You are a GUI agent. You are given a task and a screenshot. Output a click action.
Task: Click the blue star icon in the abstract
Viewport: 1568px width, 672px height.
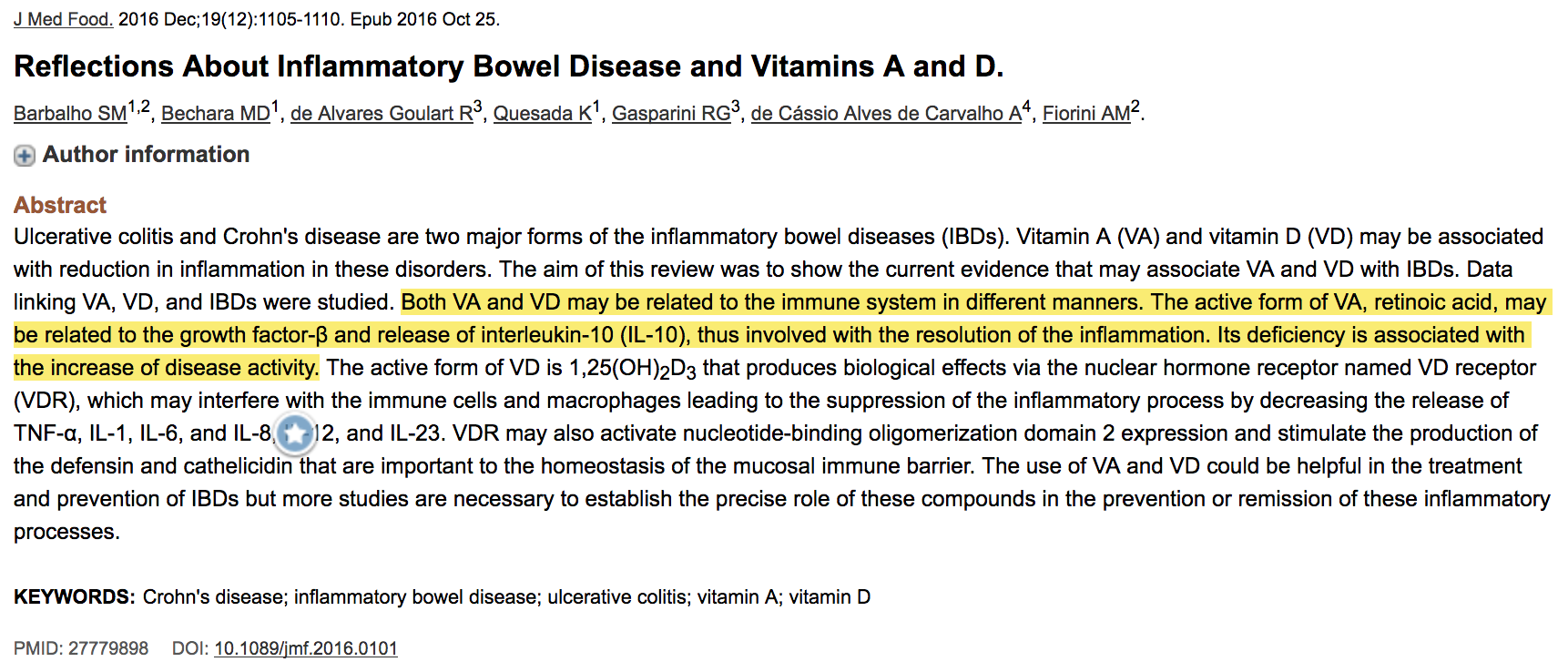295,433
